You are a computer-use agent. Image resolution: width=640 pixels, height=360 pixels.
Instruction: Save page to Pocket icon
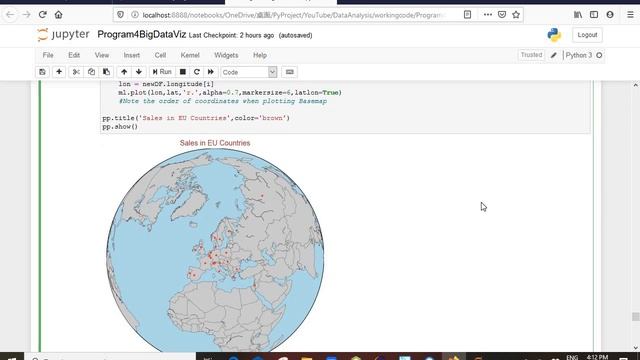tap(502, 15)
